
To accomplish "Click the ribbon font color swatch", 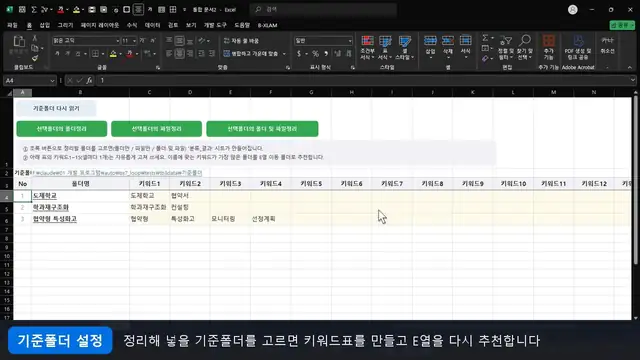I will coord(129,54).
